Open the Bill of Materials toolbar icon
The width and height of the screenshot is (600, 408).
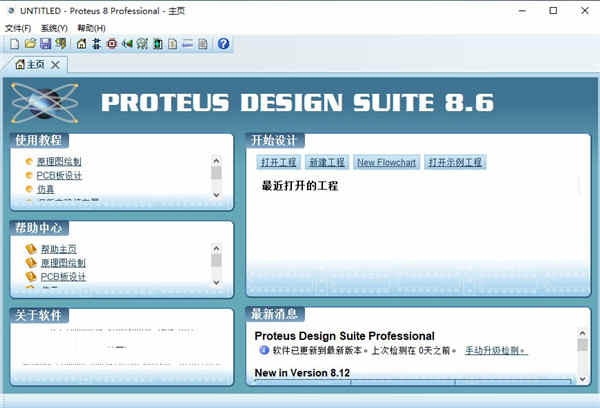tap(173, 44)
